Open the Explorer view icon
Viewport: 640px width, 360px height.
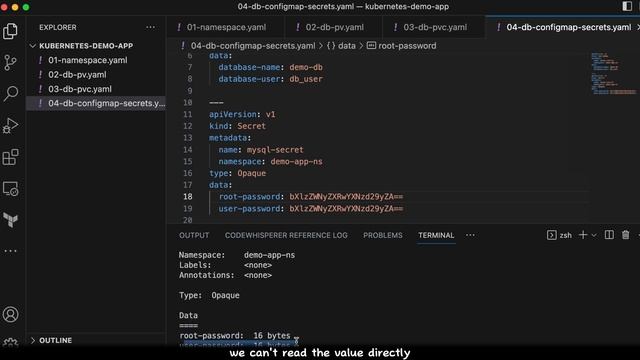click(11, 31)
